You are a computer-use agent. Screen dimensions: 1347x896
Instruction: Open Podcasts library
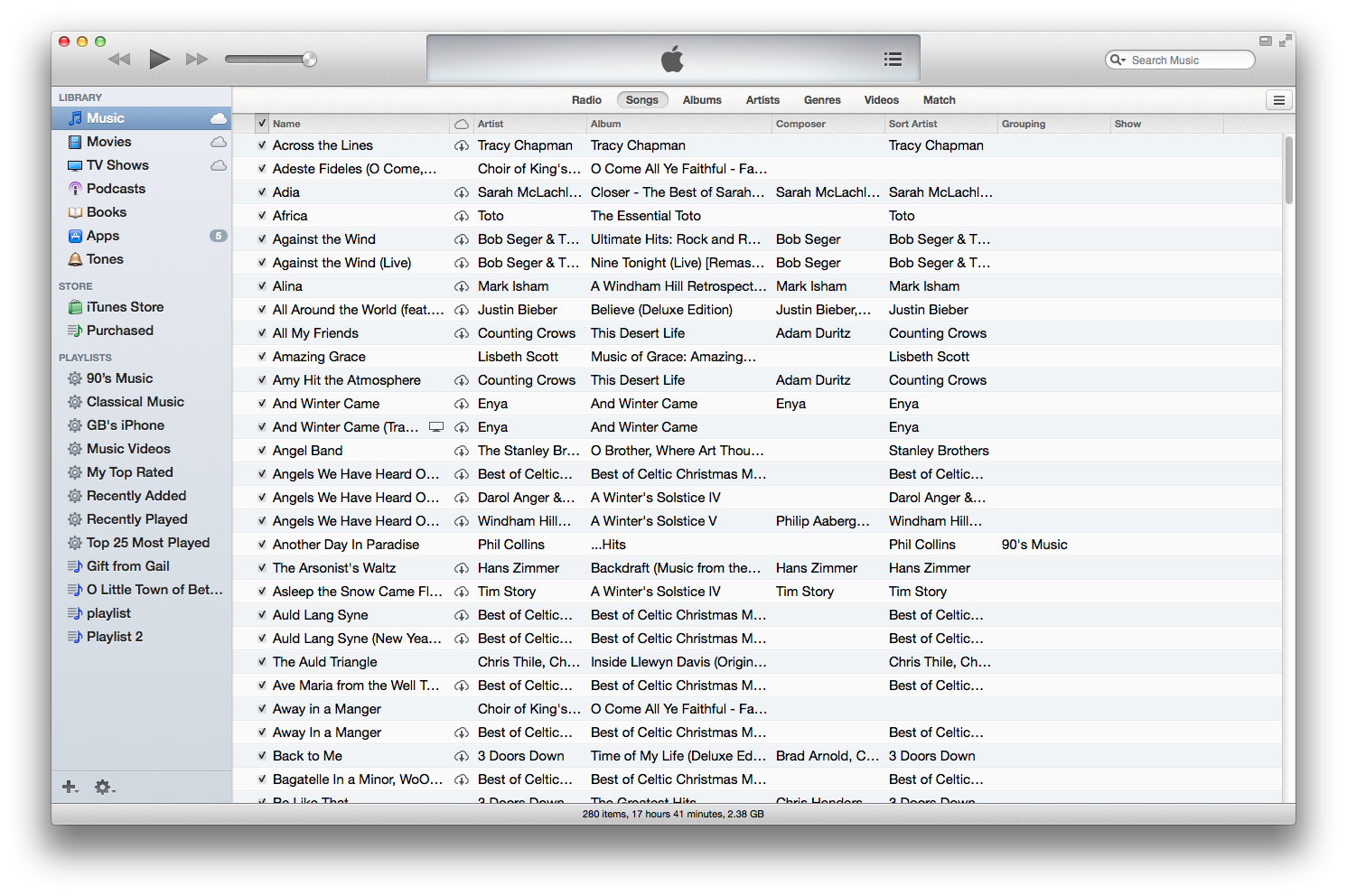pos(141,189)
